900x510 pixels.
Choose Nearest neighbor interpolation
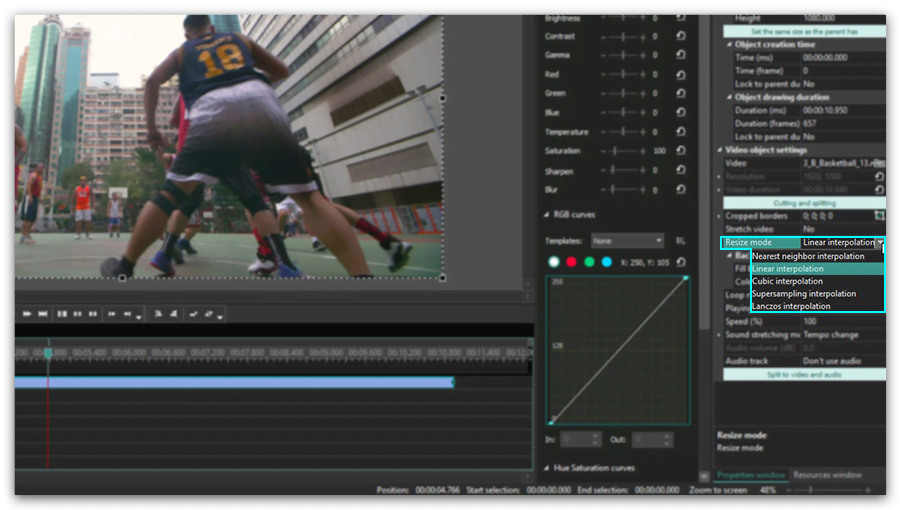tap(817, 256)
